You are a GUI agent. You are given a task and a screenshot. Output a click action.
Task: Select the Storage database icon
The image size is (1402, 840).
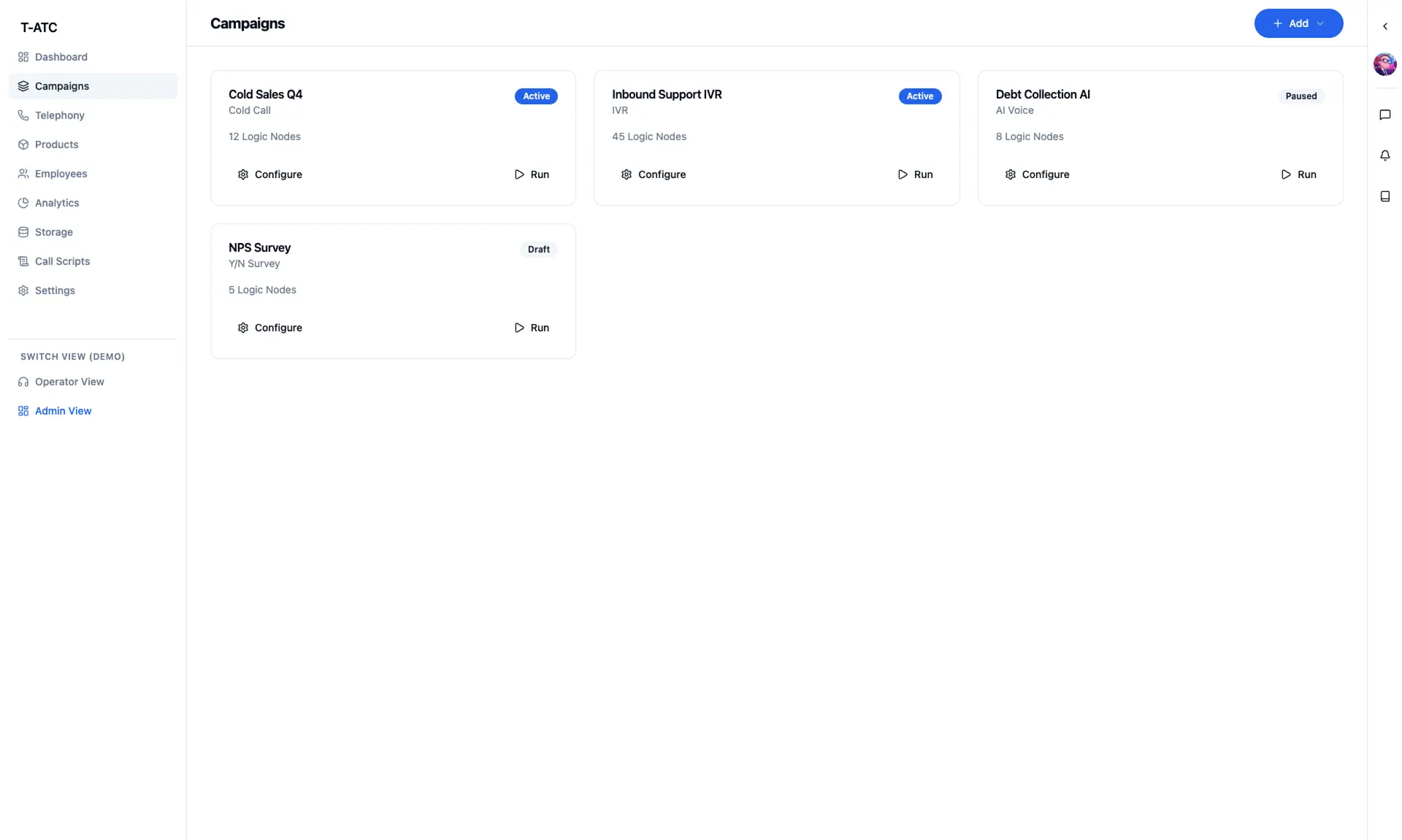[x=23, y=231]
